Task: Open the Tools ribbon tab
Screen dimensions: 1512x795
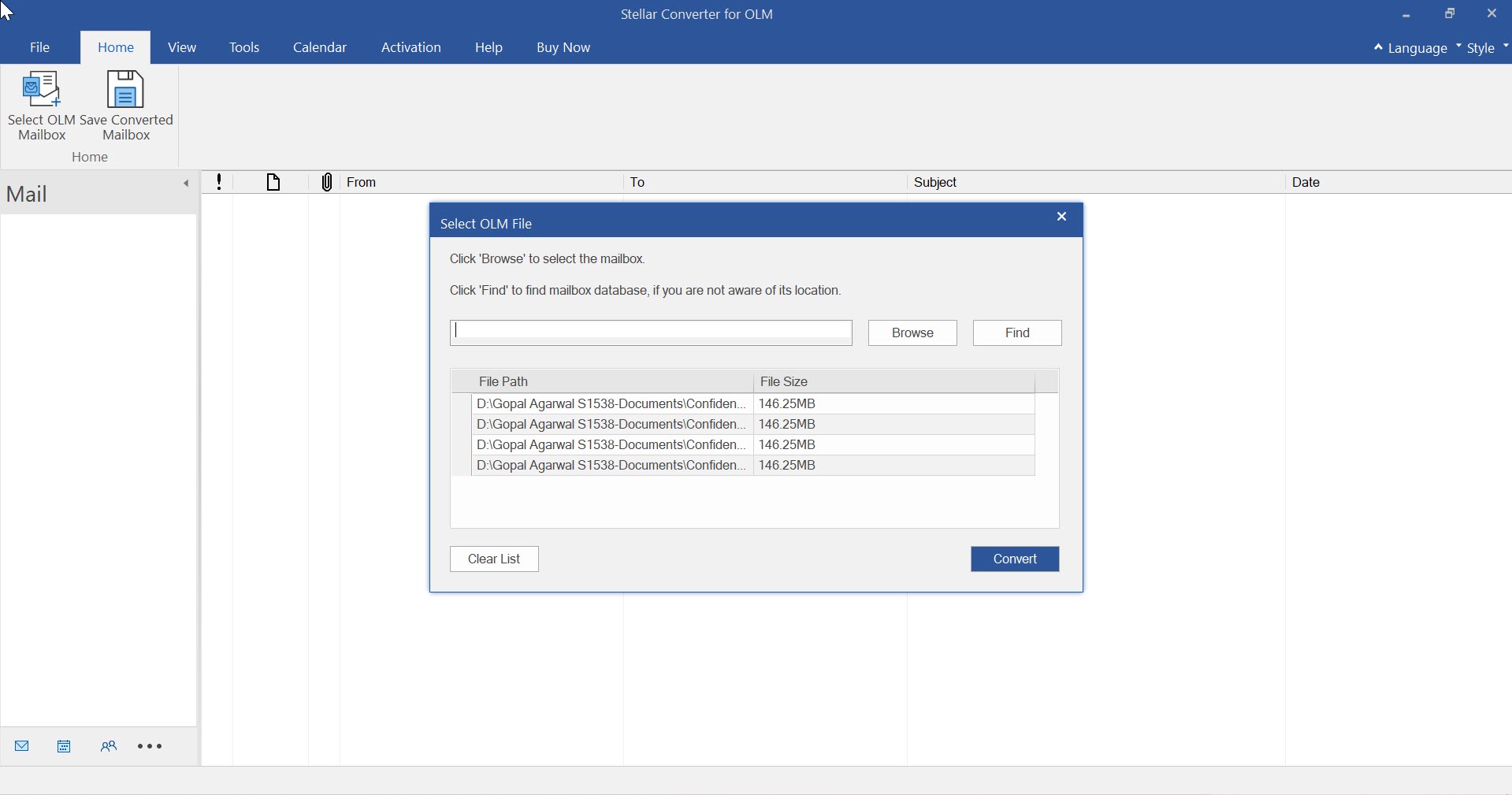Action: click(244, 47)
